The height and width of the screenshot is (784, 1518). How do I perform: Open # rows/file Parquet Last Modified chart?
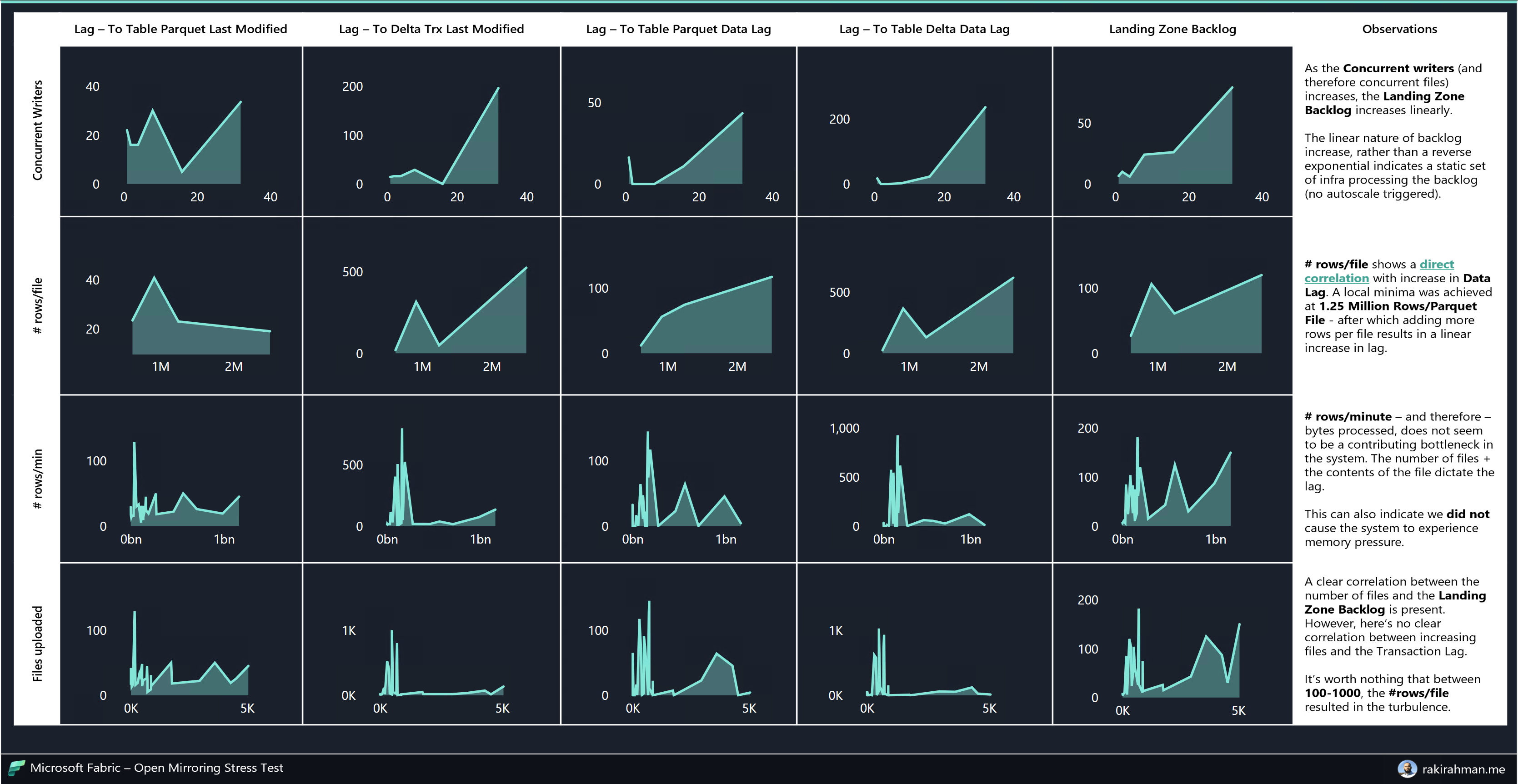[180, 305]
